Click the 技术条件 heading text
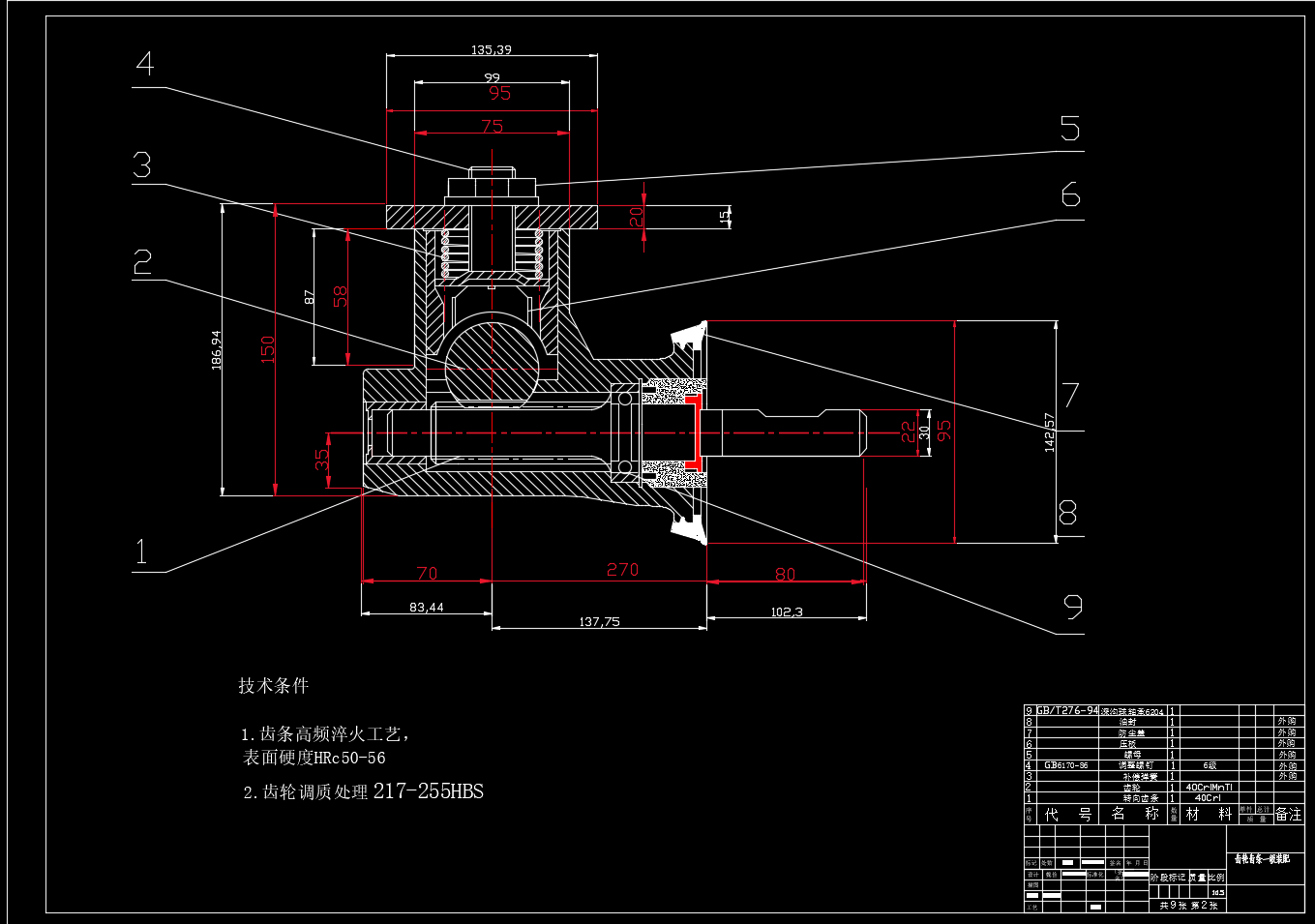1315x924 pixels. point(274,686)
